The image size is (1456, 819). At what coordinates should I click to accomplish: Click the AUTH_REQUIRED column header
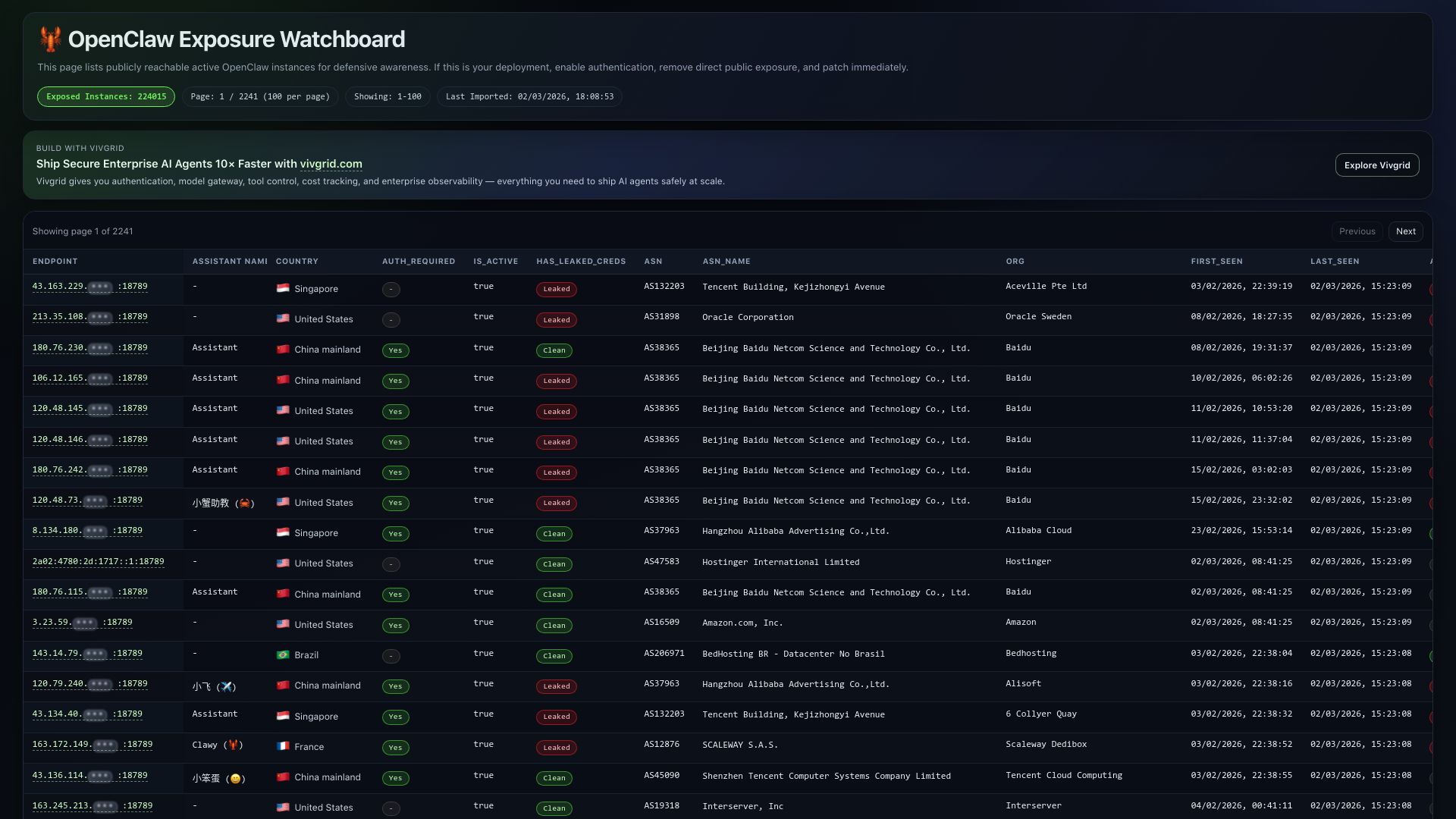click(x=419, y=262)
